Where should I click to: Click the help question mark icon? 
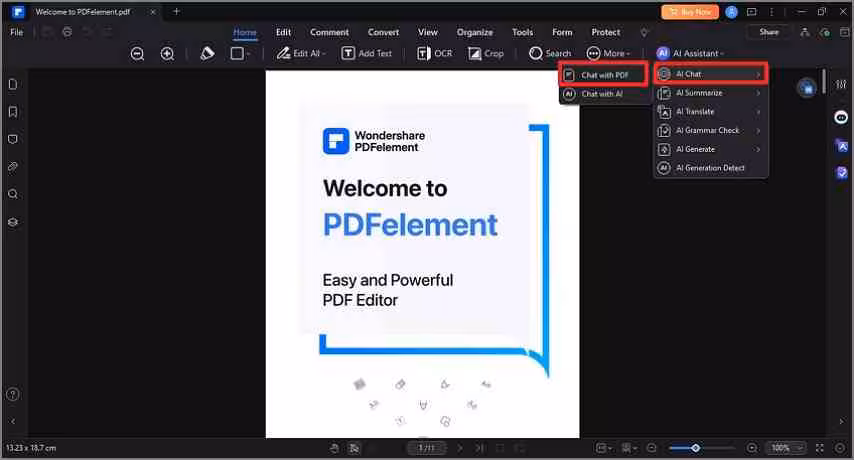[13, 394]
